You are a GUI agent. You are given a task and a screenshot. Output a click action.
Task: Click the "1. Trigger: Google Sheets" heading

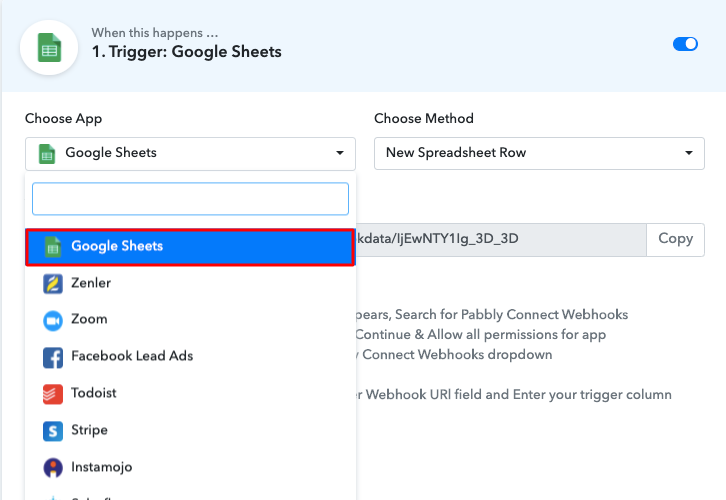[x=187, y=52]
